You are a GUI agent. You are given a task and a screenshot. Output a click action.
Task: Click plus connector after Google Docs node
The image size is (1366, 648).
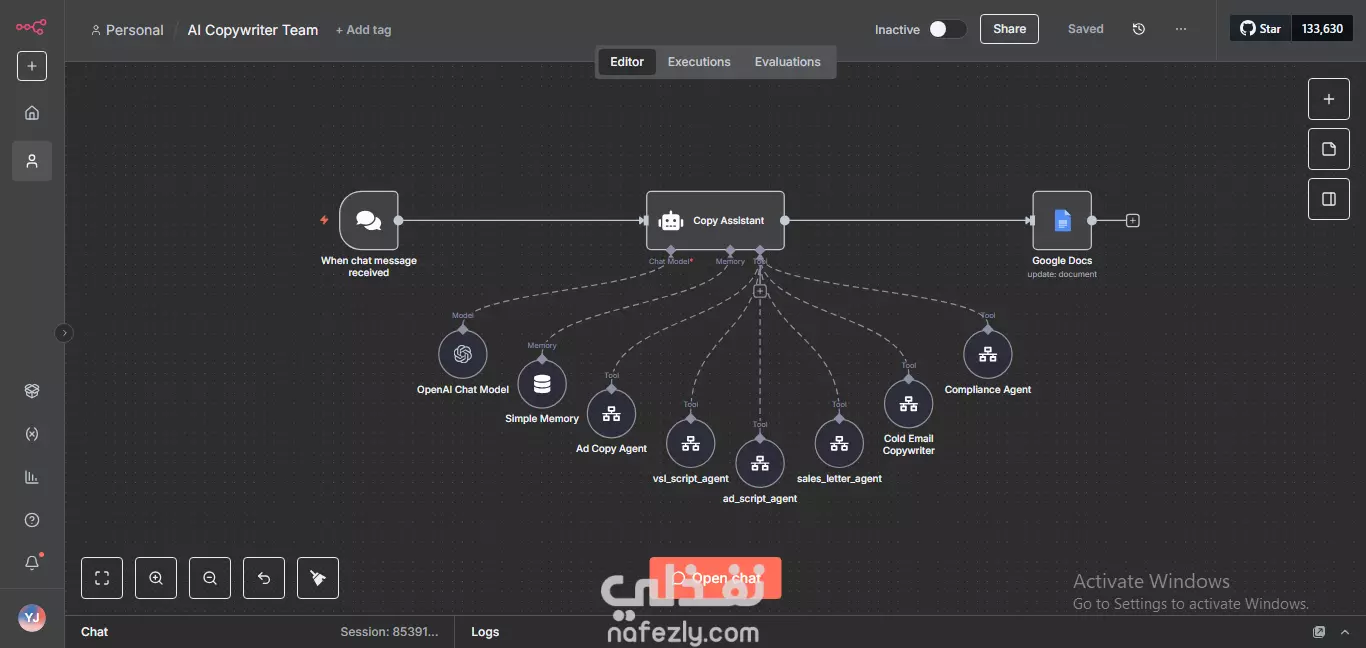pyautogui.click(x=1132, y=220)
